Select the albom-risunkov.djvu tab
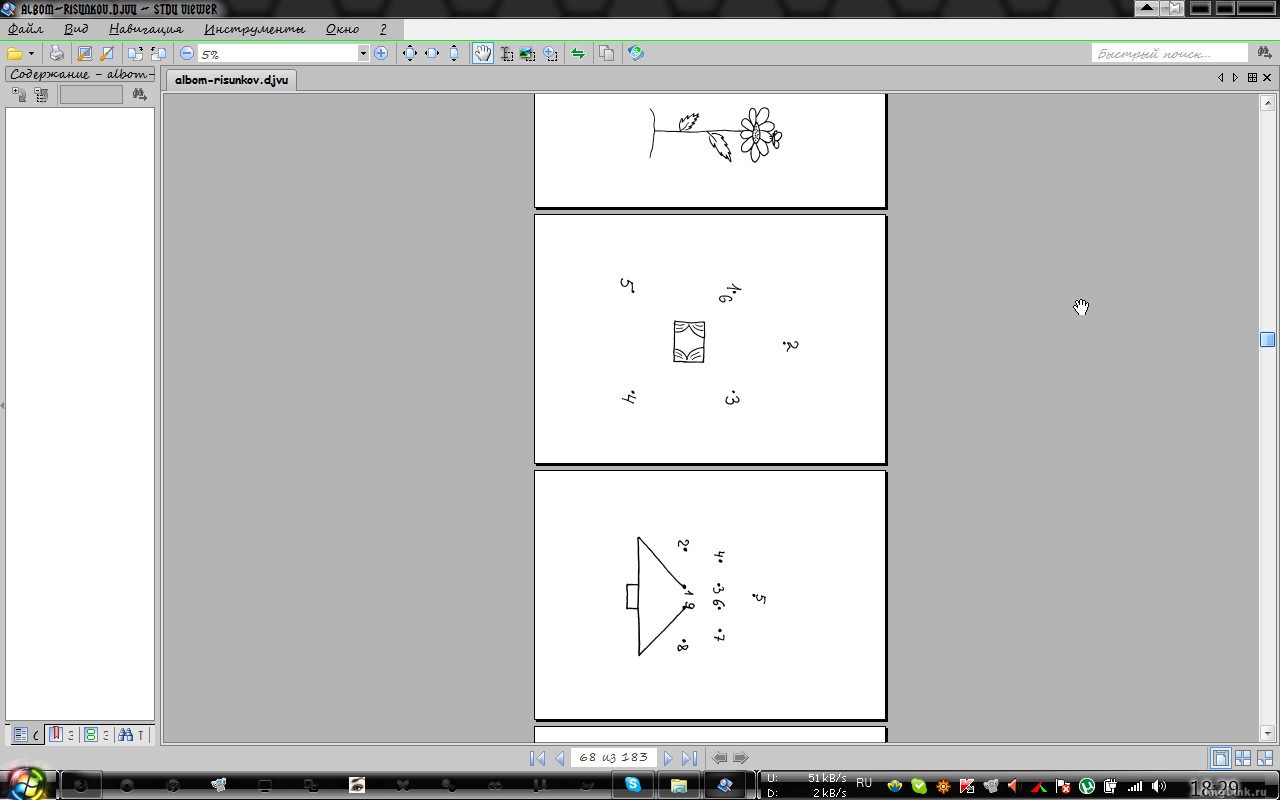 (x=230, y=79)
